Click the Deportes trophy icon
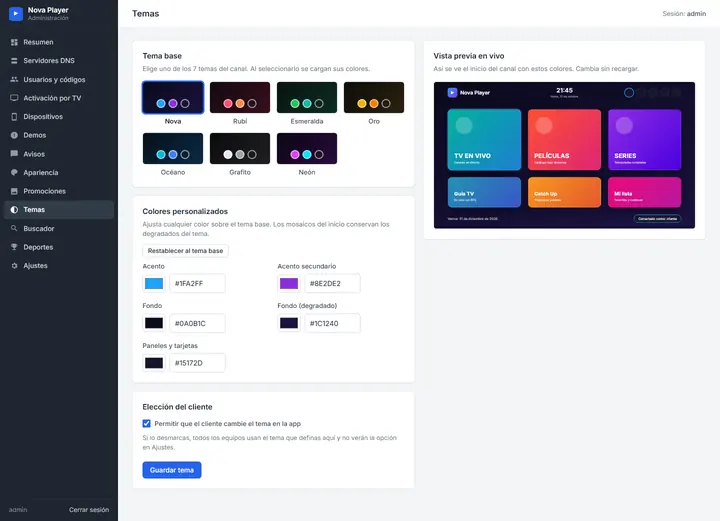Viewport: 720px width, 521px height. tap(14, 247)
